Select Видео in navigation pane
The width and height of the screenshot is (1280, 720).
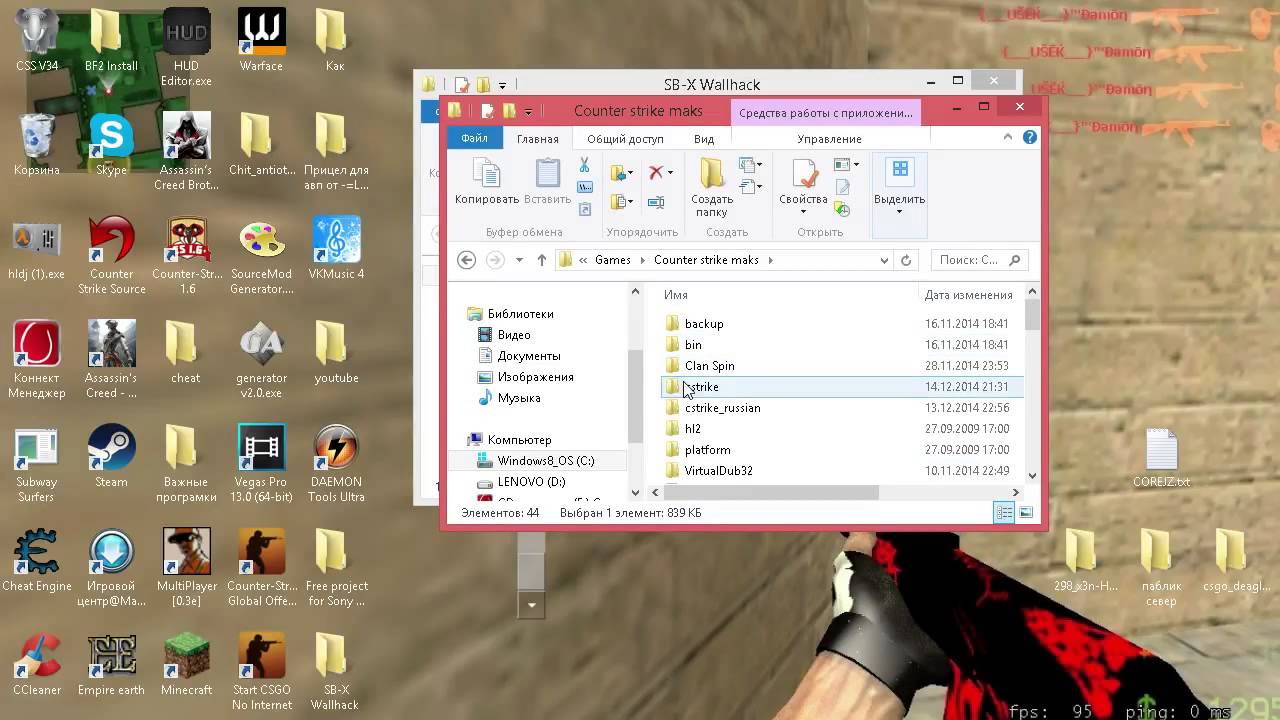pos(514,335)
